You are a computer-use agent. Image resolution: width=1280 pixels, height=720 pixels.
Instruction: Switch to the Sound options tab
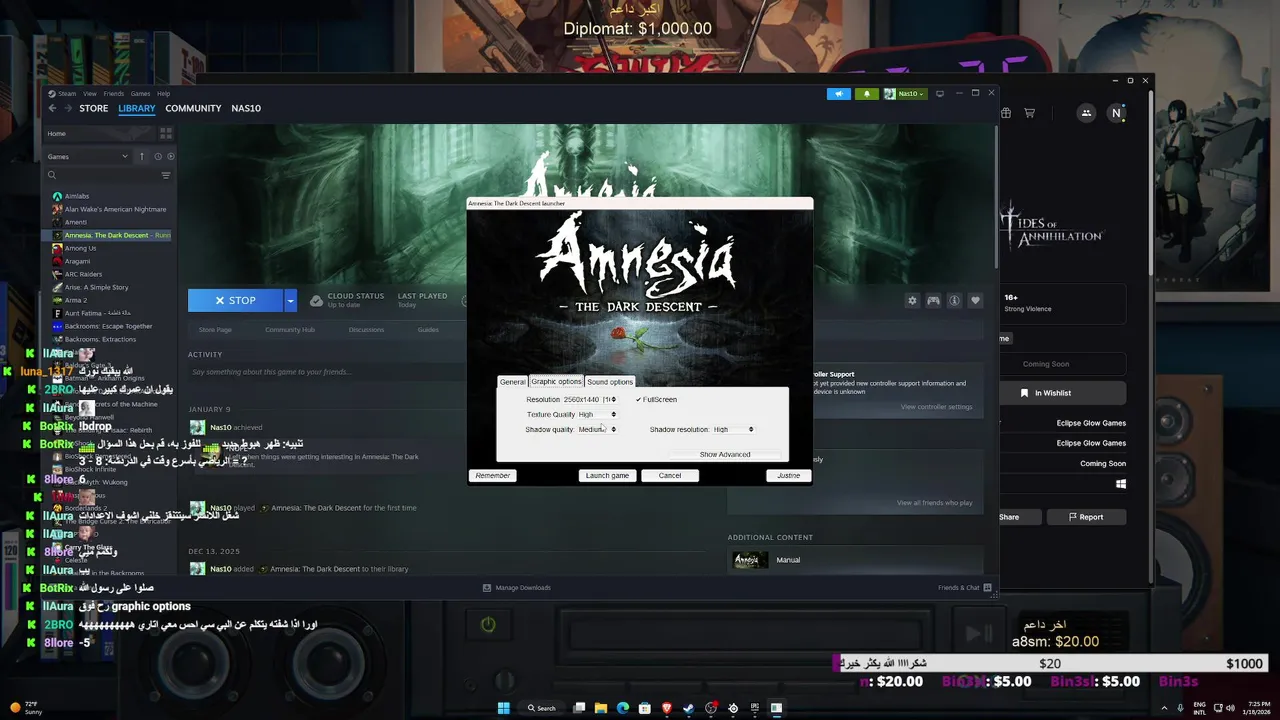(610, 382)
